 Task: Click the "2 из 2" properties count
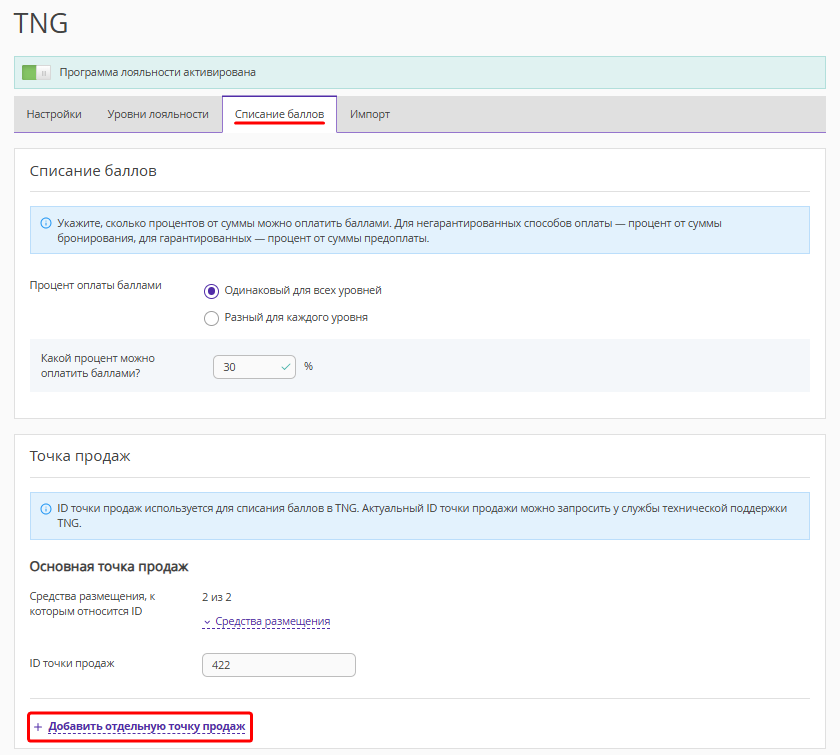click(217, 597)
